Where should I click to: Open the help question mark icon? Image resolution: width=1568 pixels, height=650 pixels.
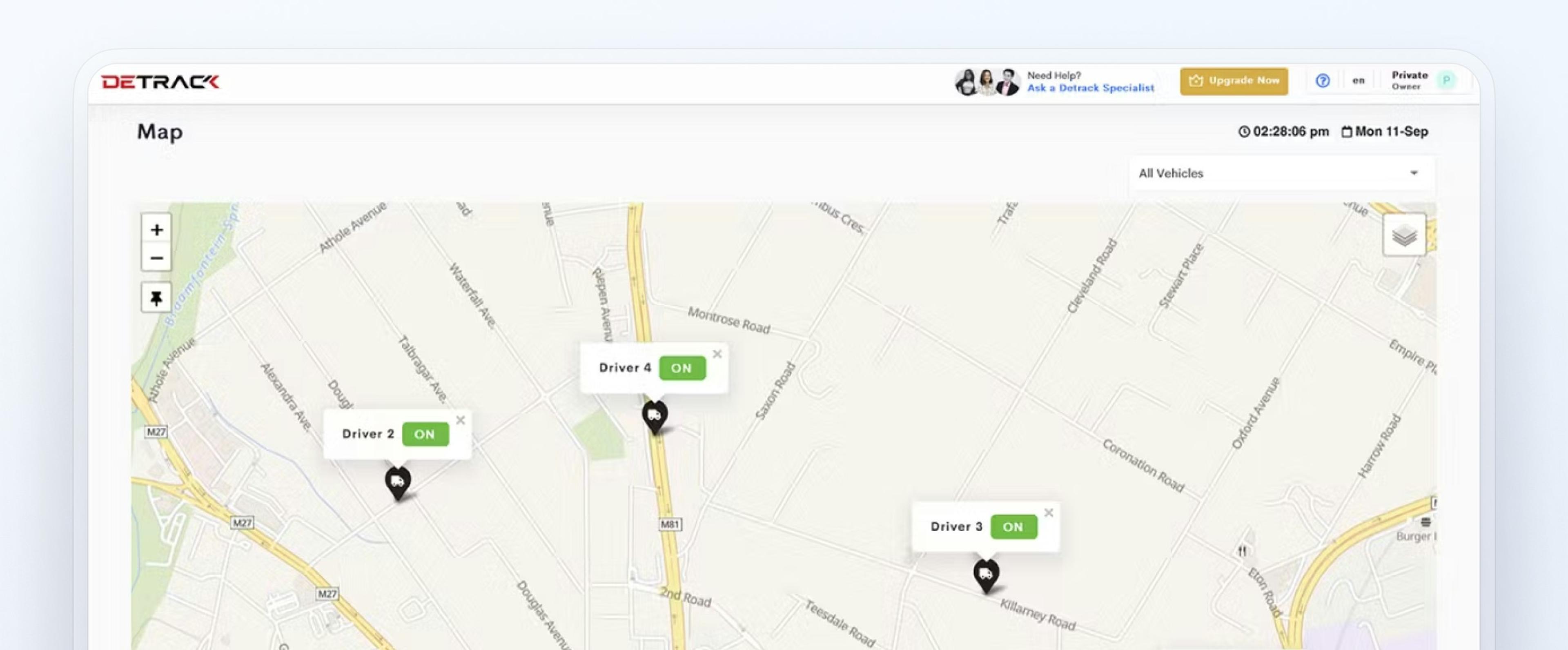coord(1323,80)
